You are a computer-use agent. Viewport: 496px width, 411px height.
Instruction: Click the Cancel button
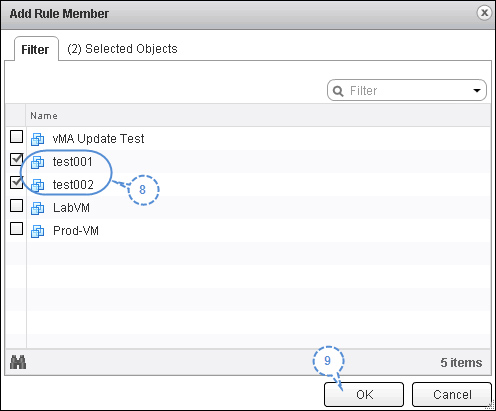click(x=452, y=395)
